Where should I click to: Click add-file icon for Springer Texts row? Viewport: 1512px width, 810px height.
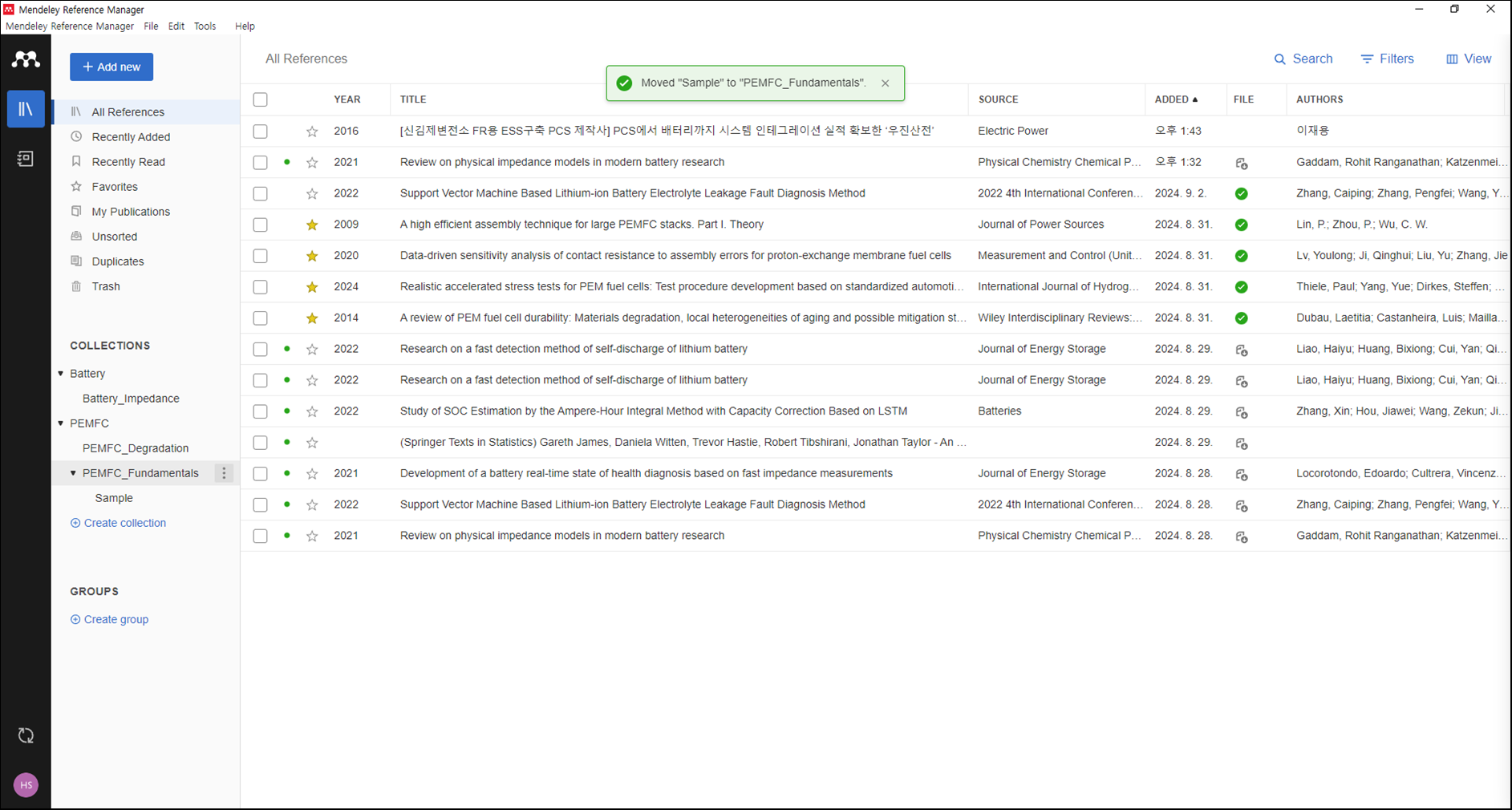pos(1241,443)
